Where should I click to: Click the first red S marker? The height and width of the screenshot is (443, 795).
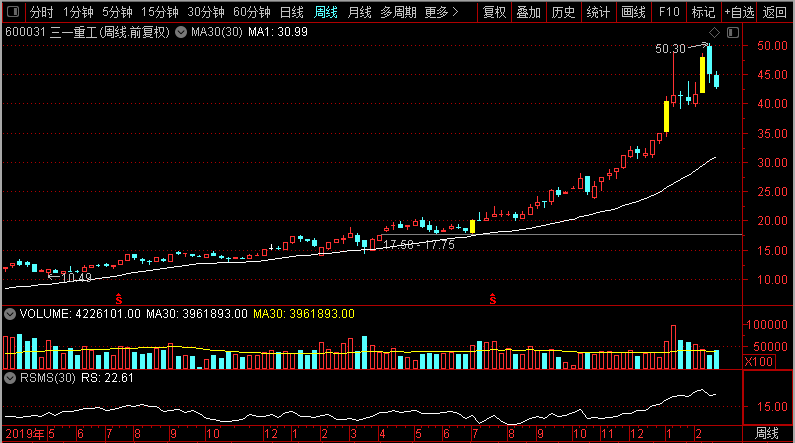[119, 299]
